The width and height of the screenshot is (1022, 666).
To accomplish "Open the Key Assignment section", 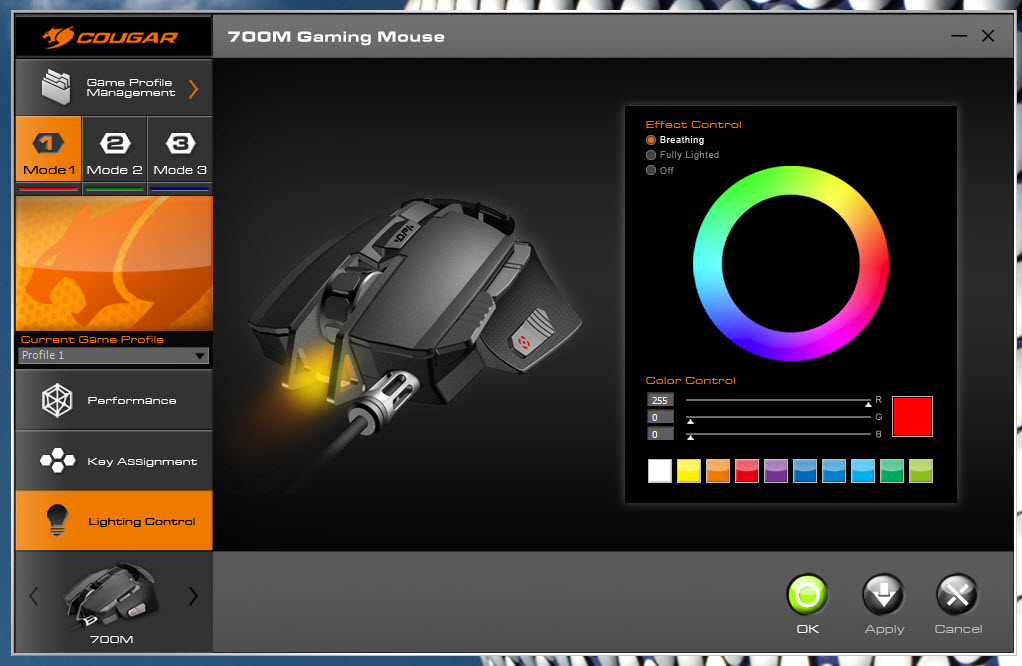I will (x=114, y=461).
